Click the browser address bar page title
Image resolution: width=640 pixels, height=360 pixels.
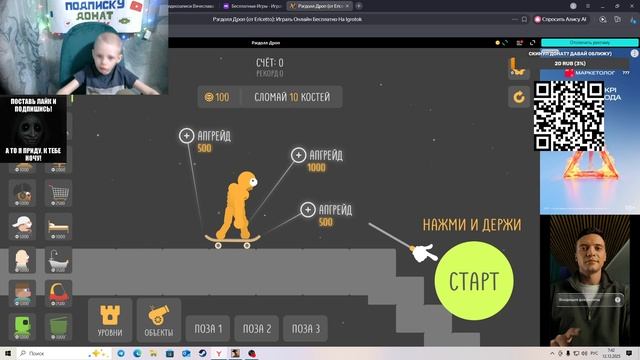click(x=287, y=19)
